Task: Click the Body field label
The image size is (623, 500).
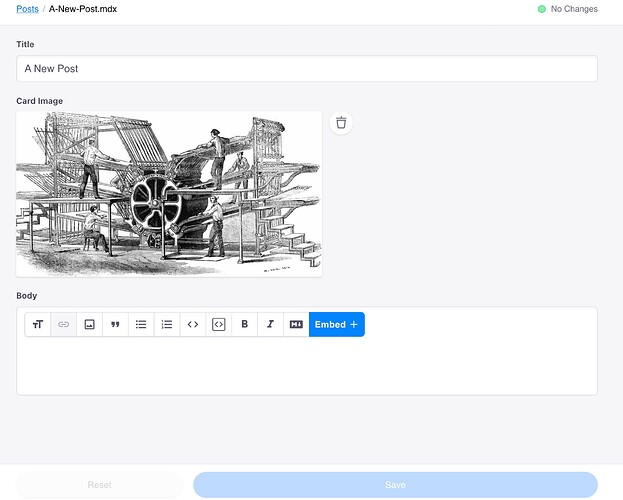Action: 27,296
